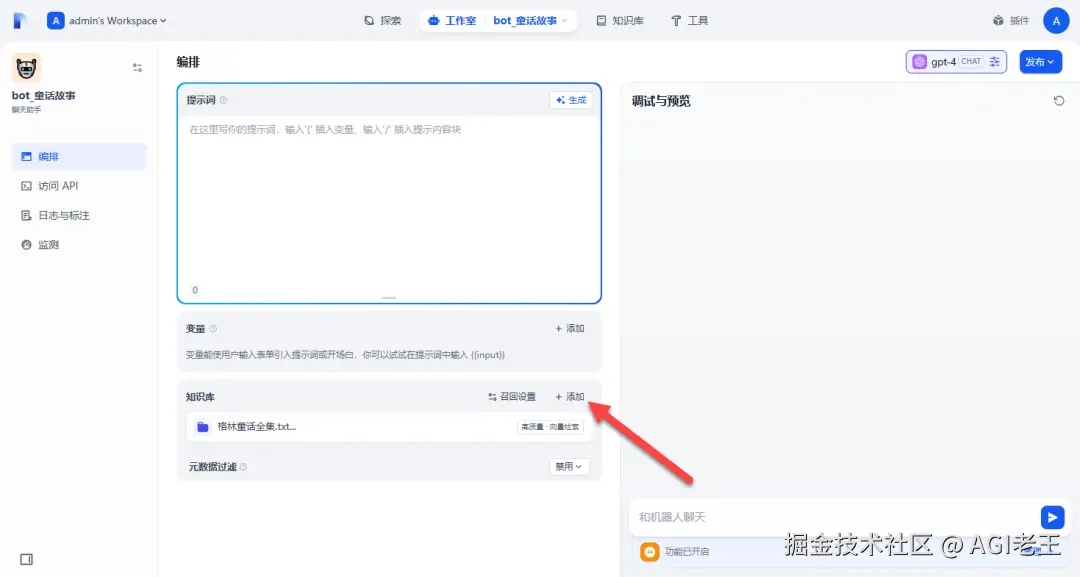
Task: Open the 工具 tab
Action: 689,21
